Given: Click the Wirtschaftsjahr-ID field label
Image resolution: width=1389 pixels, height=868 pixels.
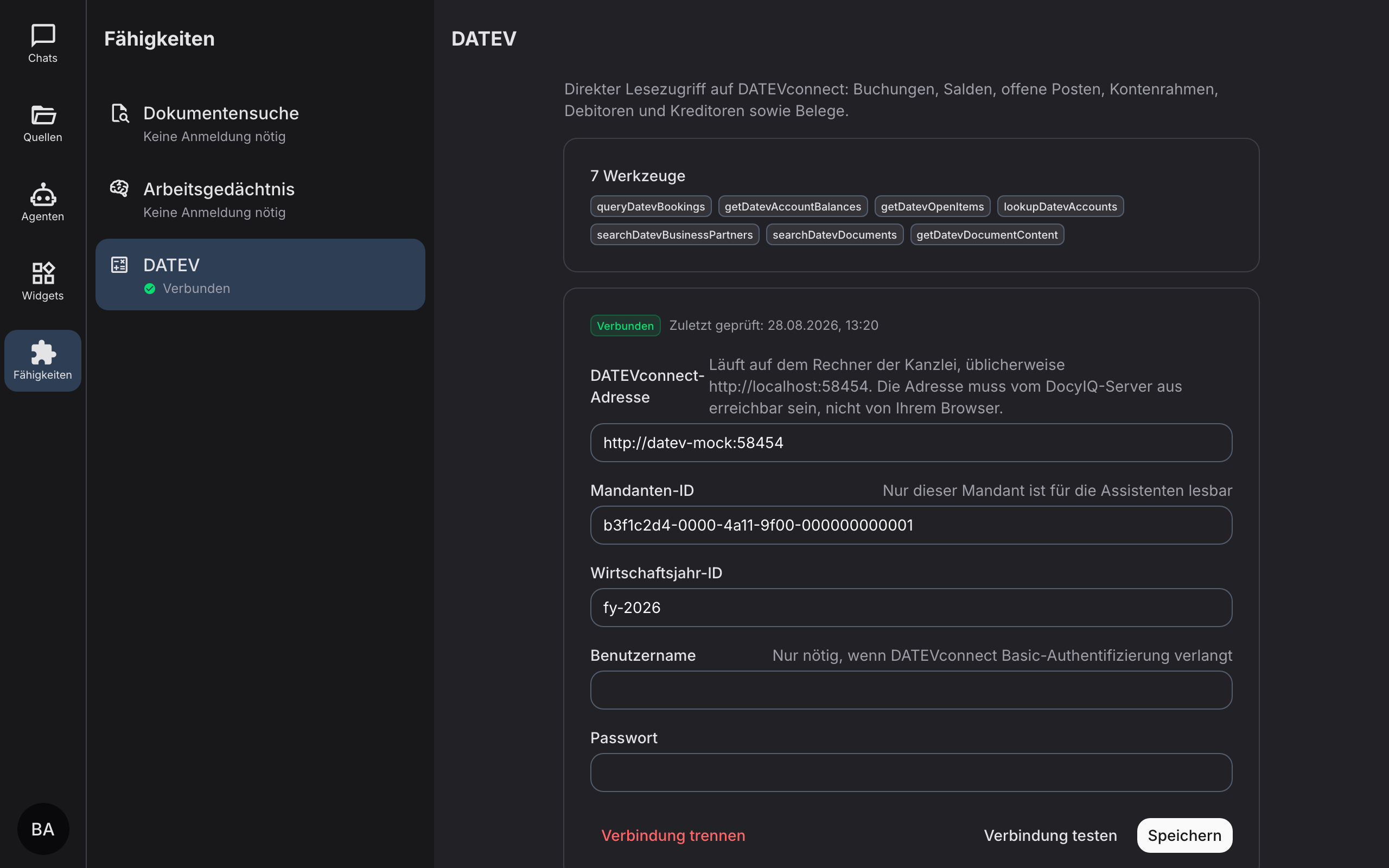Looking at the screenshot, I should 656,573.
